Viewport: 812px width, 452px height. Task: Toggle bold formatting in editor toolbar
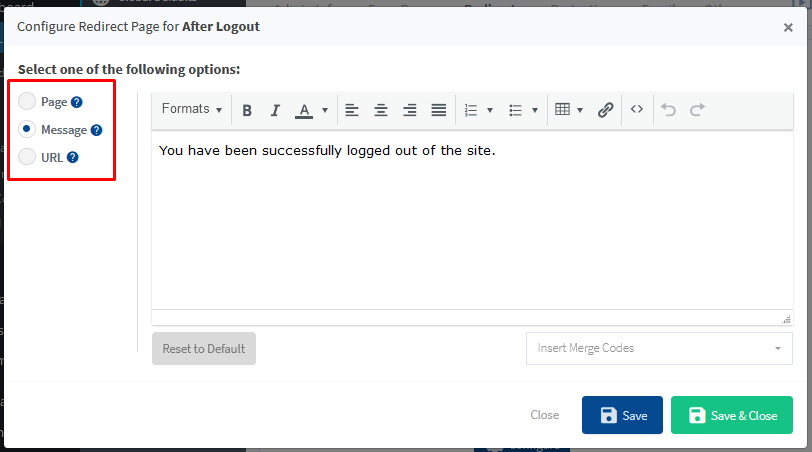(x=247, y=110)
